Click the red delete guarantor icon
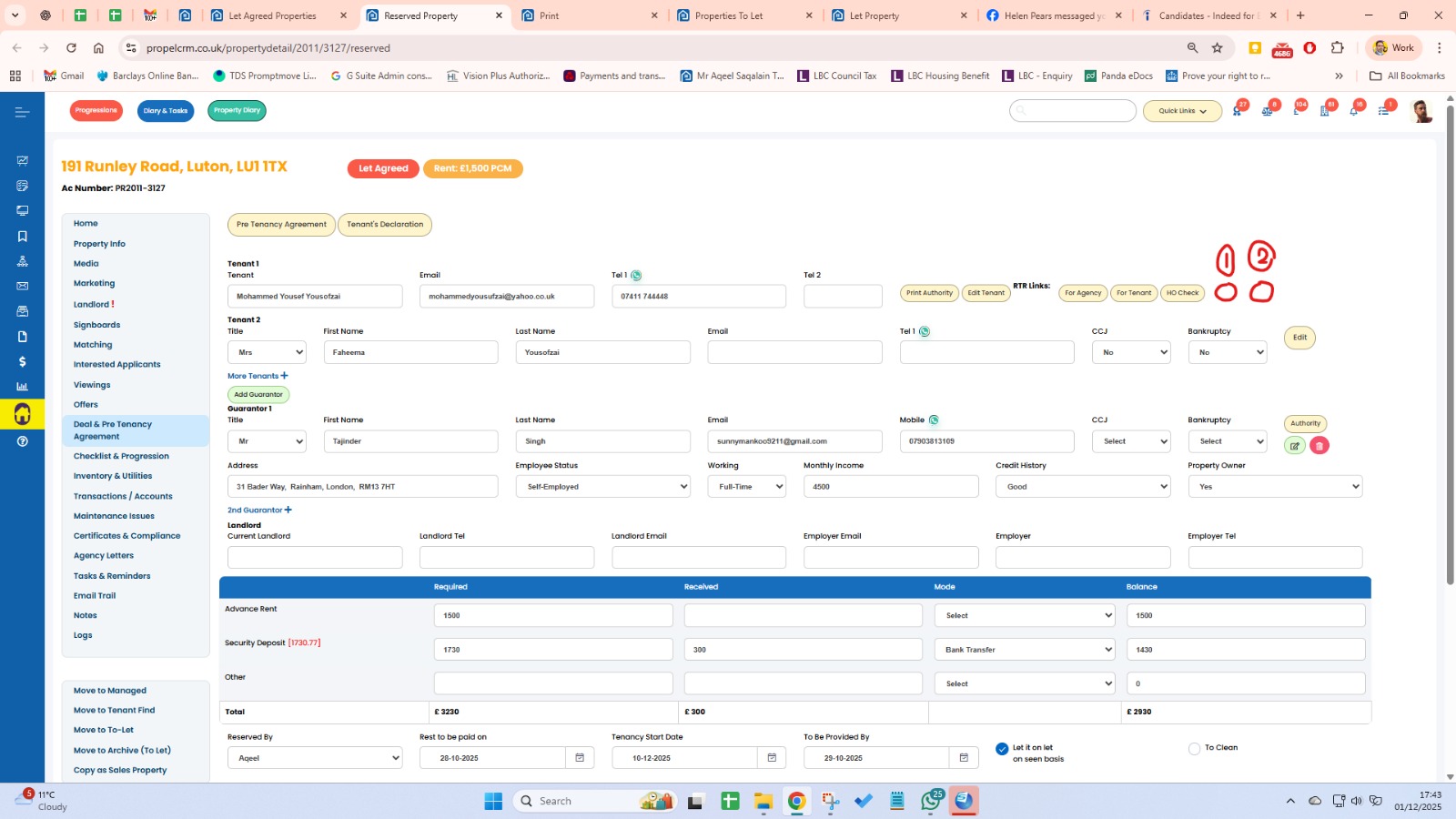The image size is (1456, 819). (1319, 446)
